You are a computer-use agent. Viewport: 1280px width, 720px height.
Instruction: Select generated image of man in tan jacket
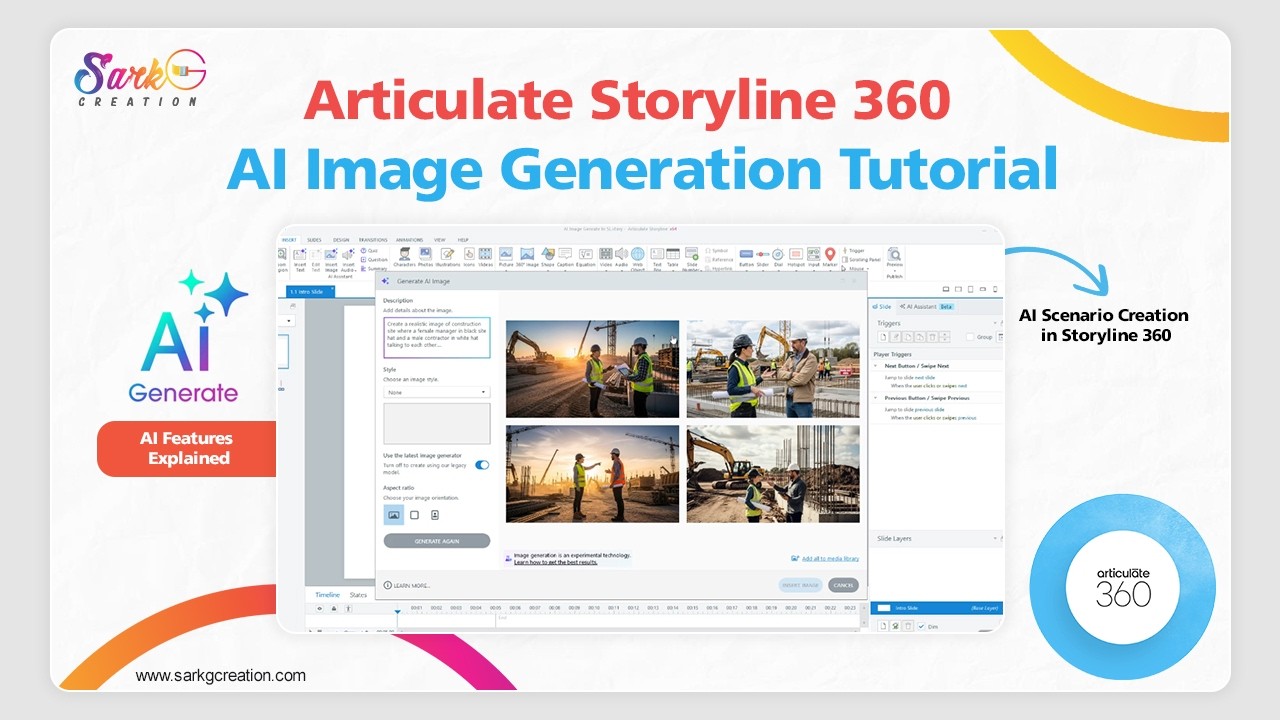[773, 368]
